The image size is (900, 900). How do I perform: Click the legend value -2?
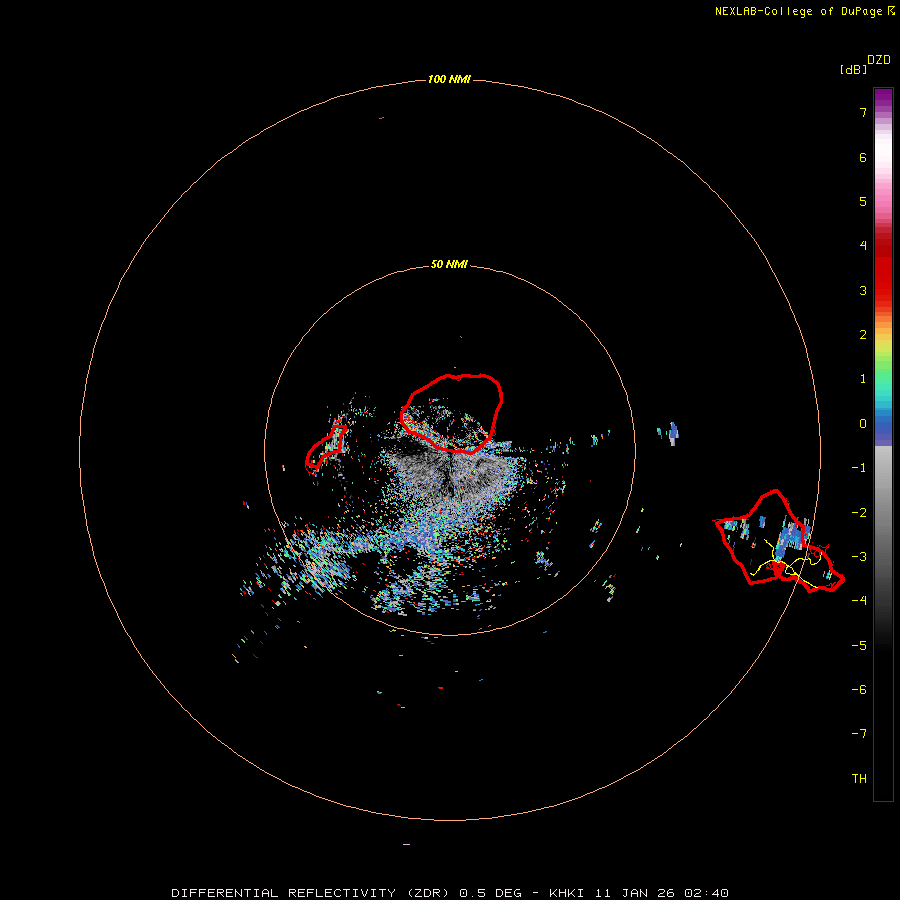[x=859, y=513]
